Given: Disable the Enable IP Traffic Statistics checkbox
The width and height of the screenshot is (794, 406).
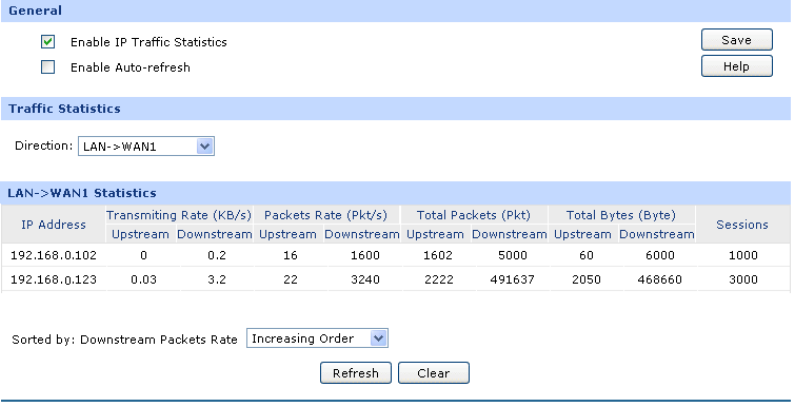Looking at the screenshot, I should (47, 42).
